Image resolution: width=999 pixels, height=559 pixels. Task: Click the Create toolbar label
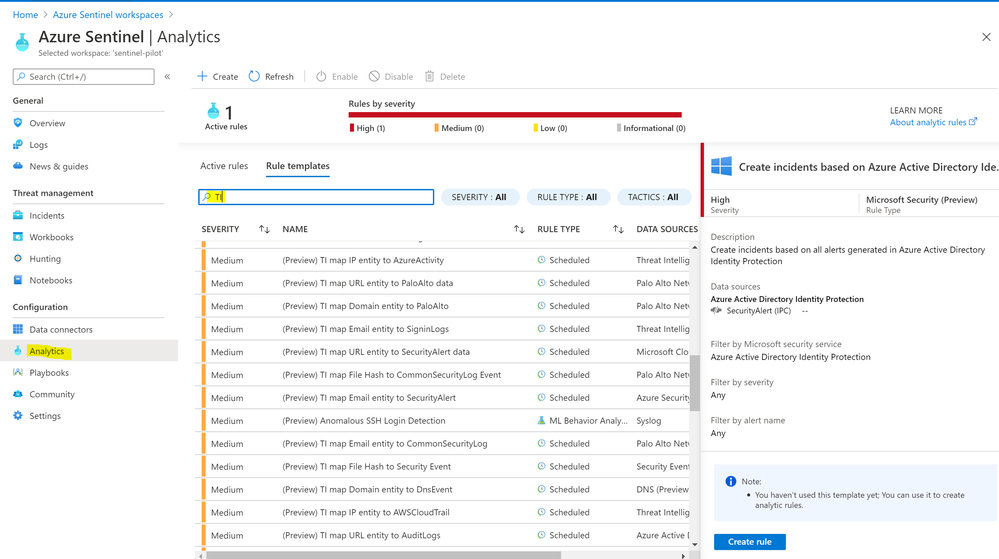tap(226, 76)
